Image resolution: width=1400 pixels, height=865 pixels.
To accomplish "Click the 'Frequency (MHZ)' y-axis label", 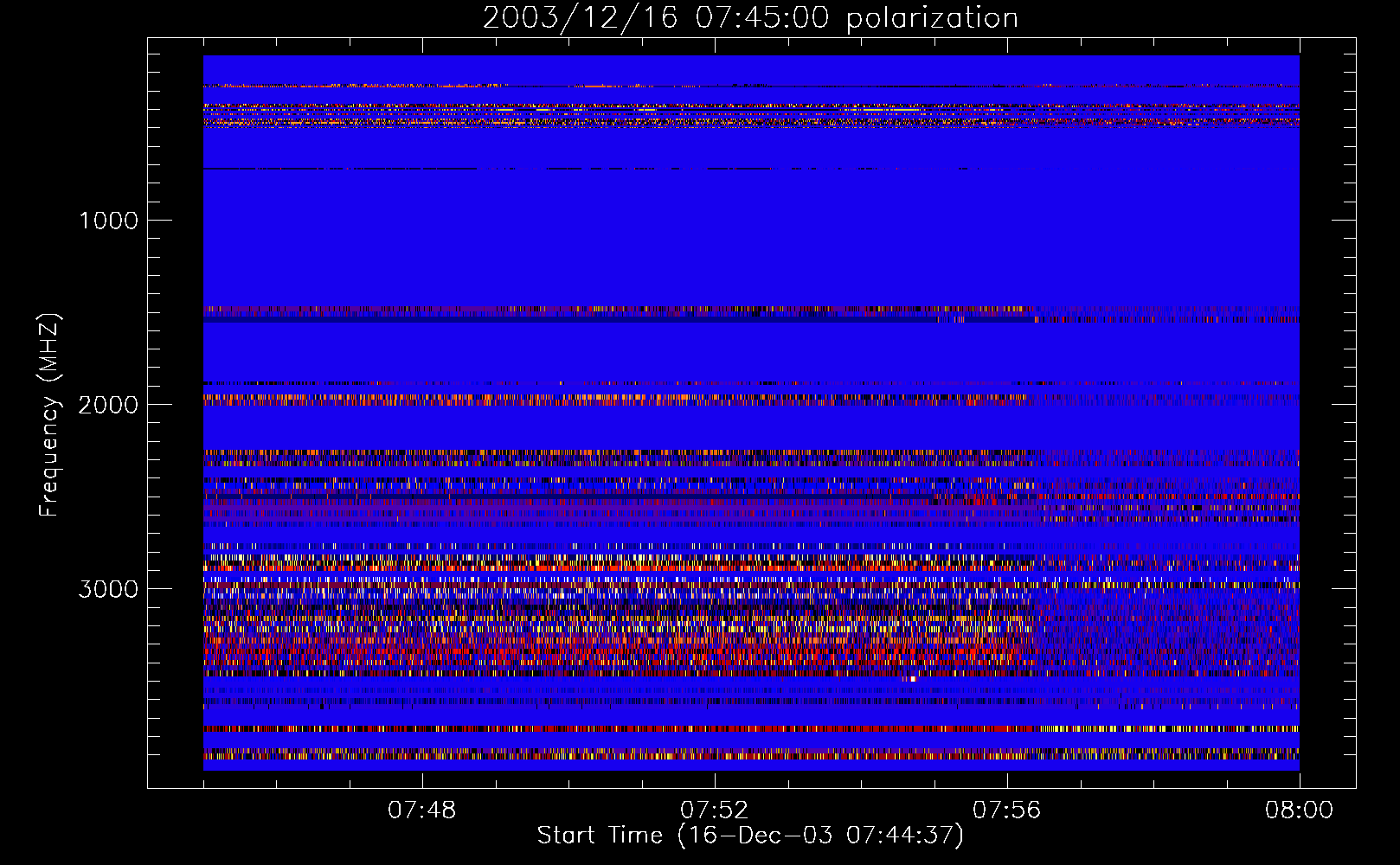I will point(49,415).
